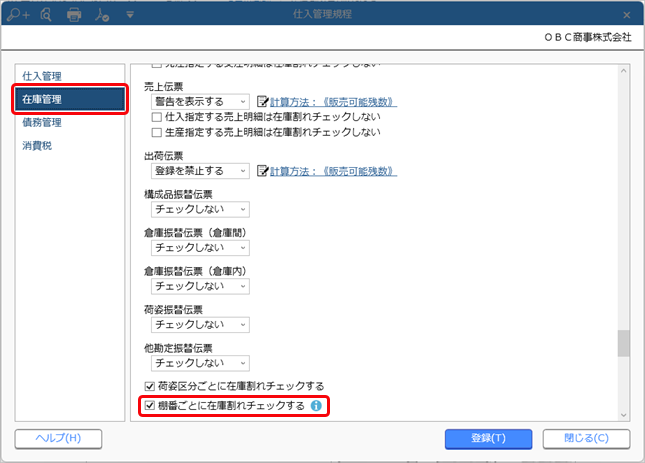Open the 倉庫振替伝票（倉庫内） dropdown
The image size is (645, 463).
point(200,286)
